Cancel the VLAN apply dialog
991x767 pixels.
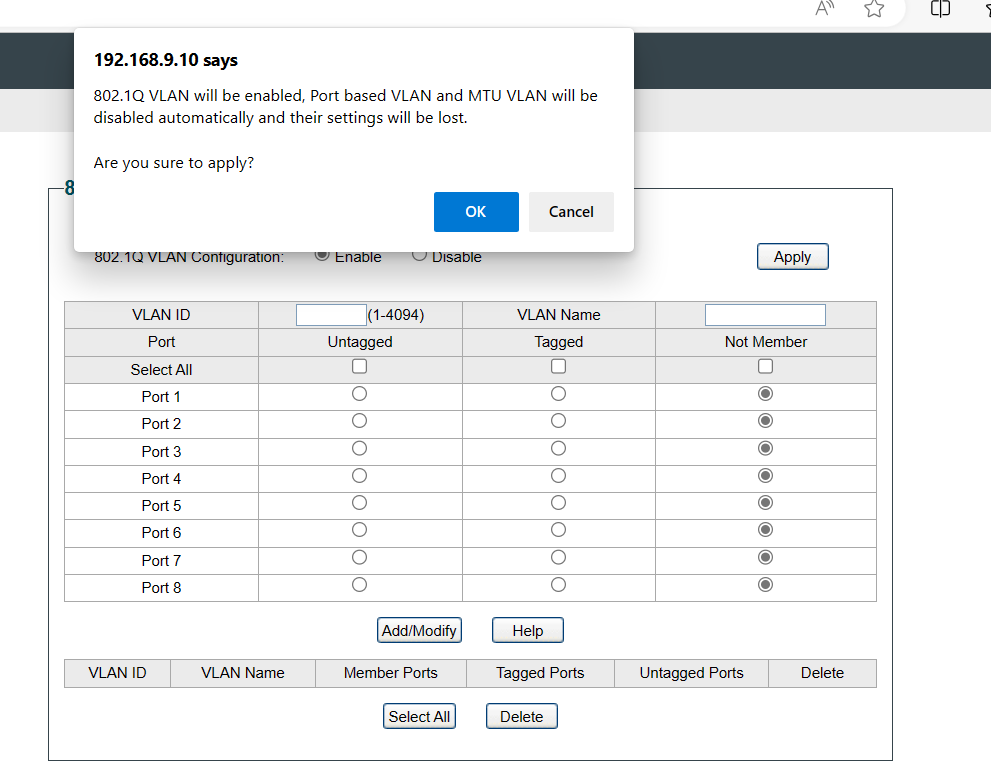[571, 212]
